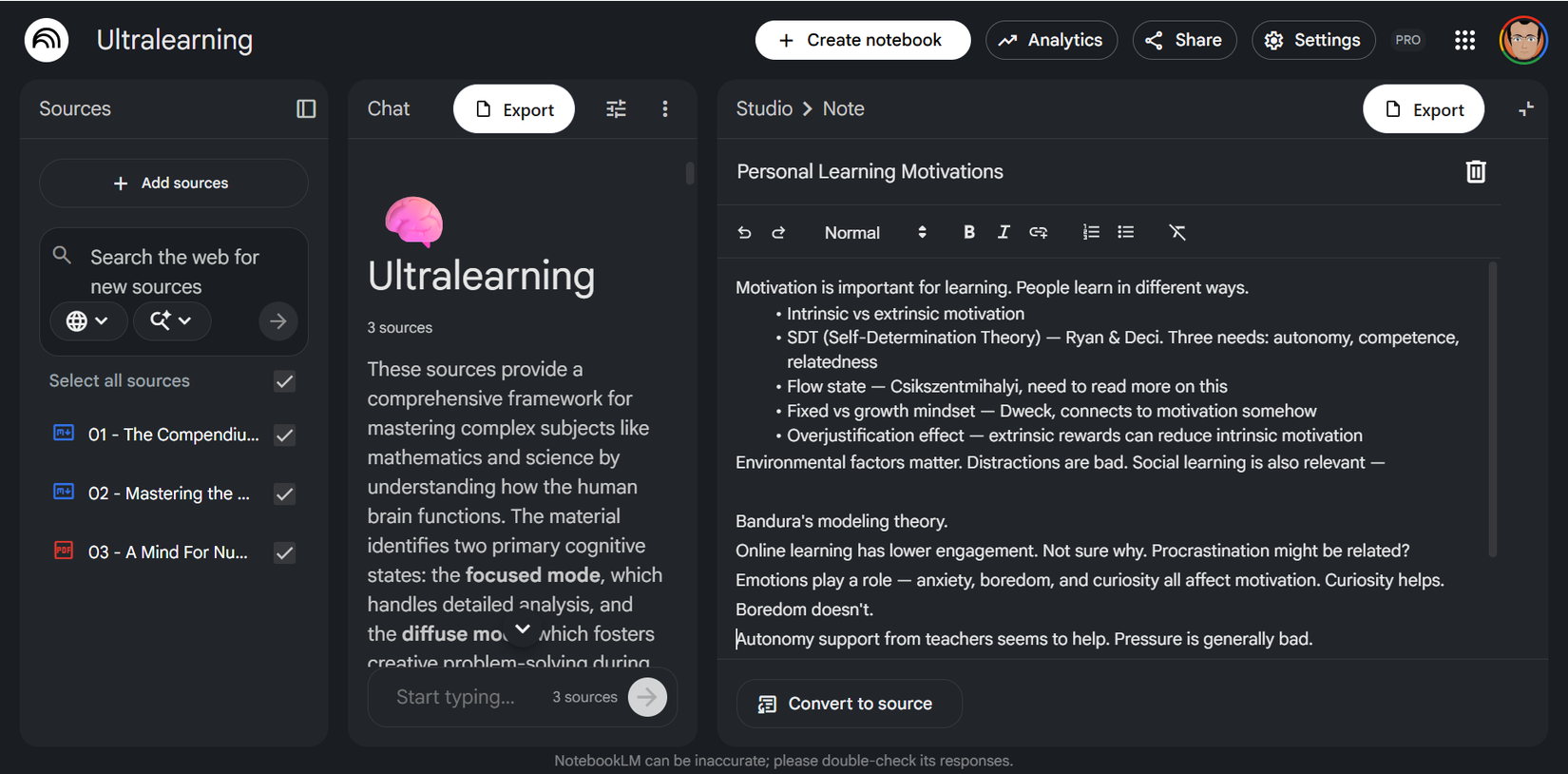Click the 3 sources chip in chat input

[x=585, y=697]
